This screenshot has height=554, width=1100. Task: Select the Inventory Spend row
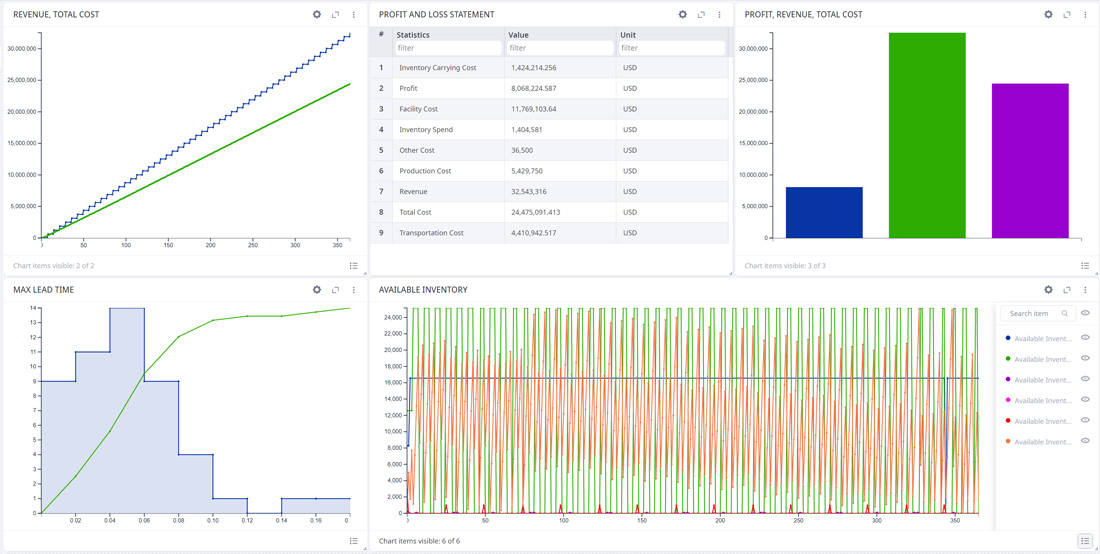(x=549, y=130)
